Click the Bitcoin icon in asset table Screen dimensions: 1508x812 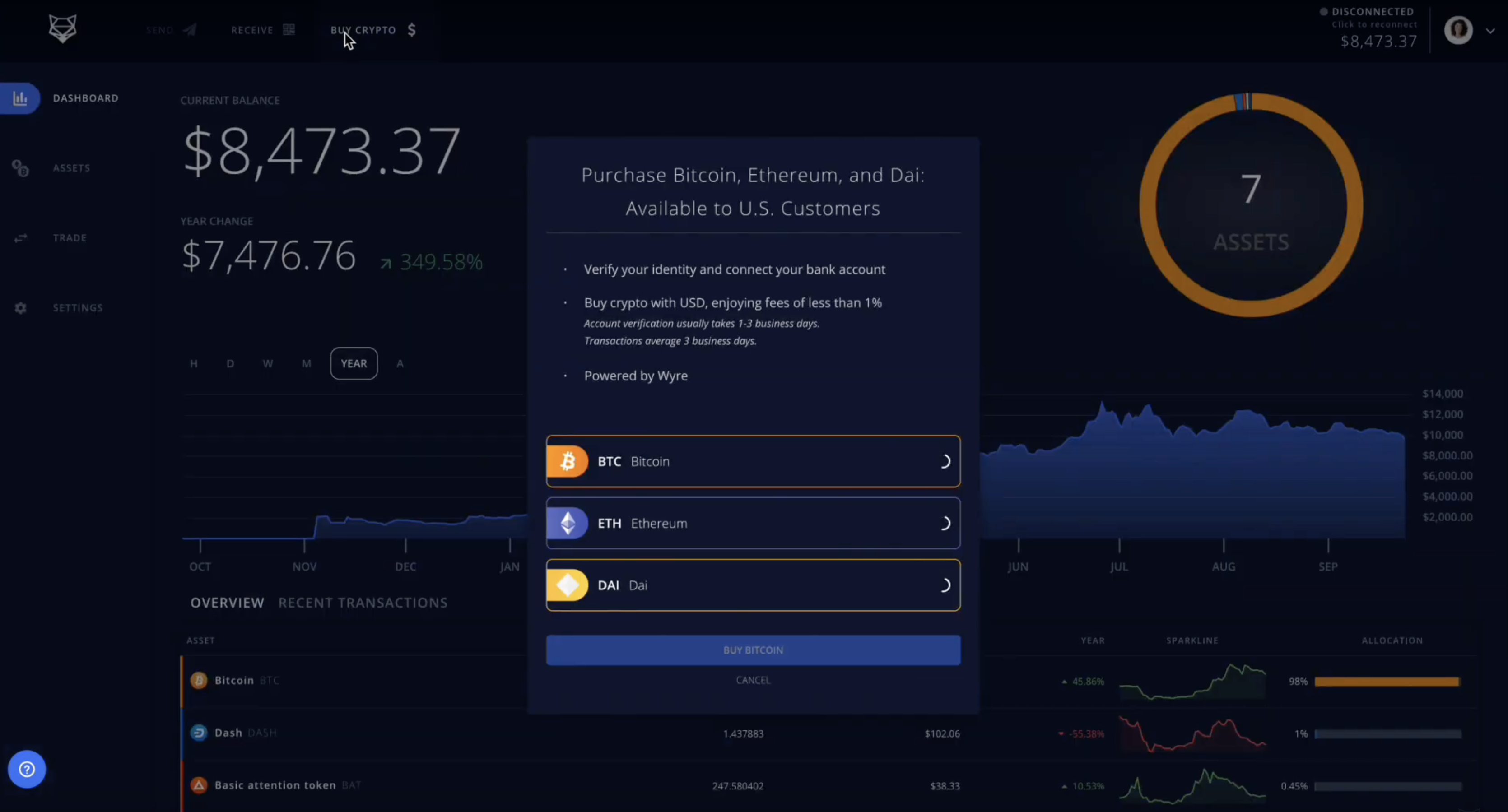[199, 680]
